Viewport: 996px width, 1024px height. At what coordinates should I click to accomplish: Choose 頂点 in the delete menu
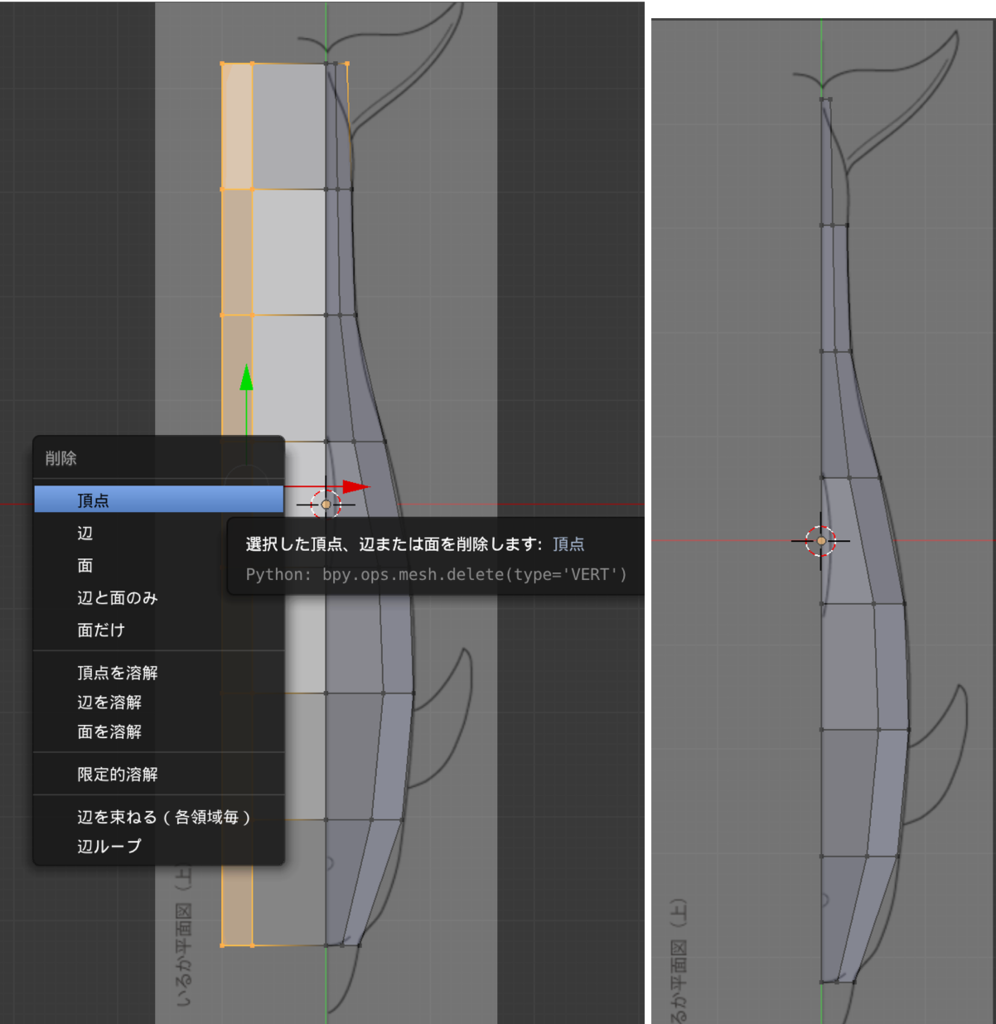click(159, 500)
